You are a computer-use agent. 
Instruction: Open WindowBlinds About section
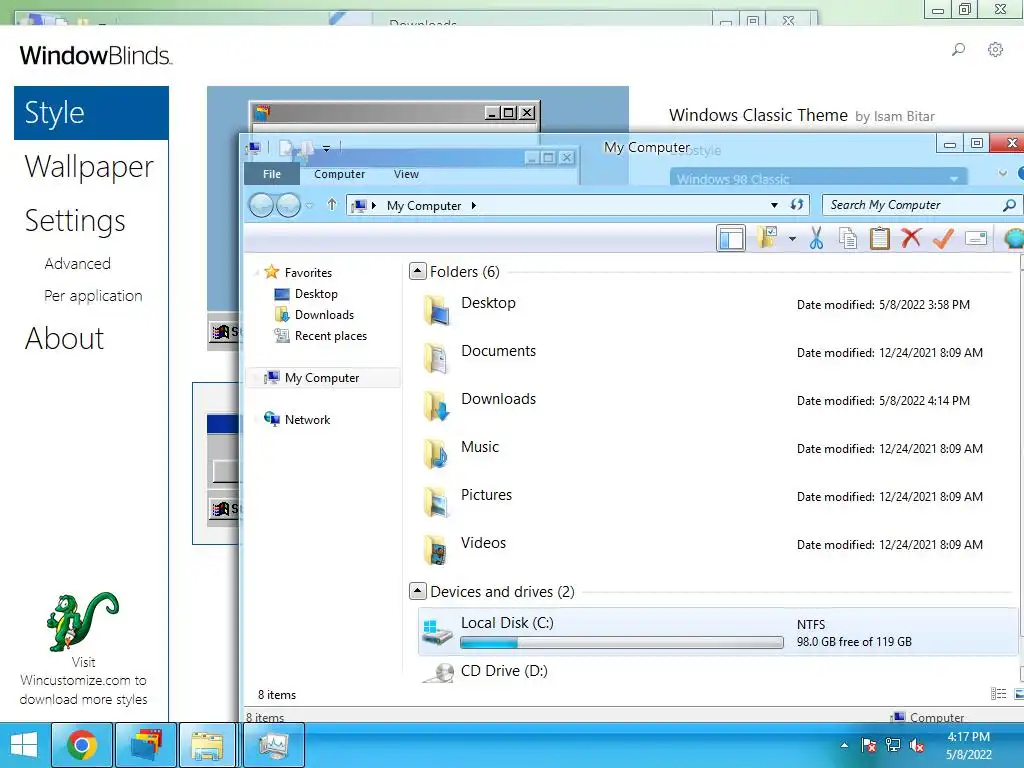(x=64, y=338)
